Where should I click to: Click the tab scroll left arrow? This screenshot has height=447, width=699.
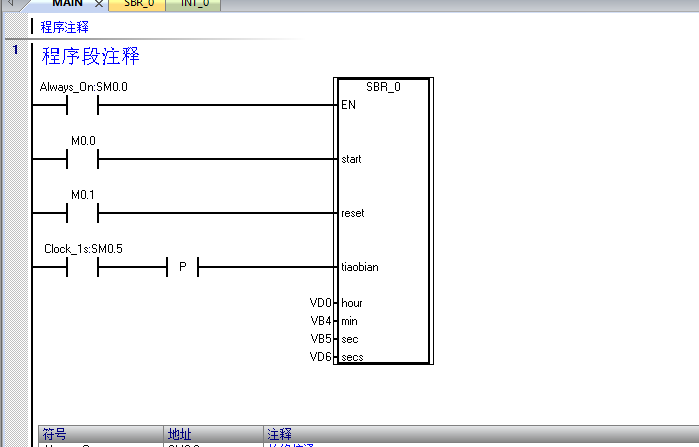pos(10,5)
